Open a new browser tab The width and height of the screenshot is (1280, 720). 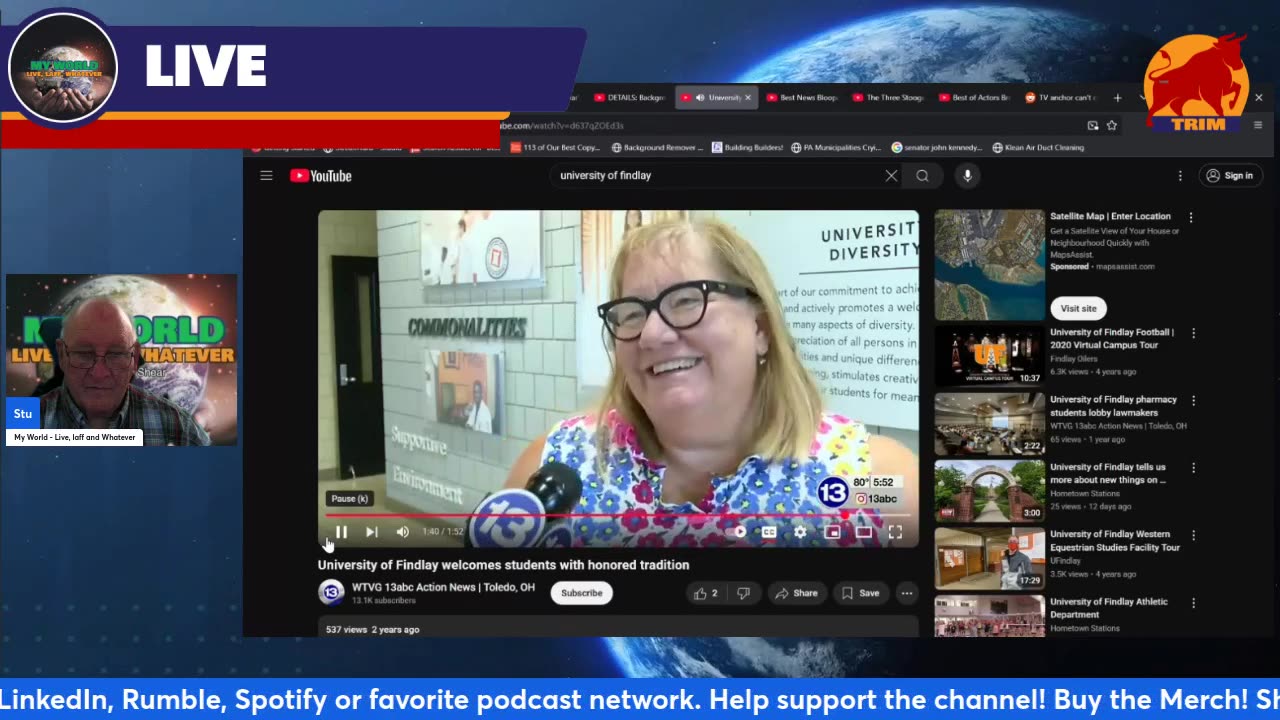pos(1117,98)
